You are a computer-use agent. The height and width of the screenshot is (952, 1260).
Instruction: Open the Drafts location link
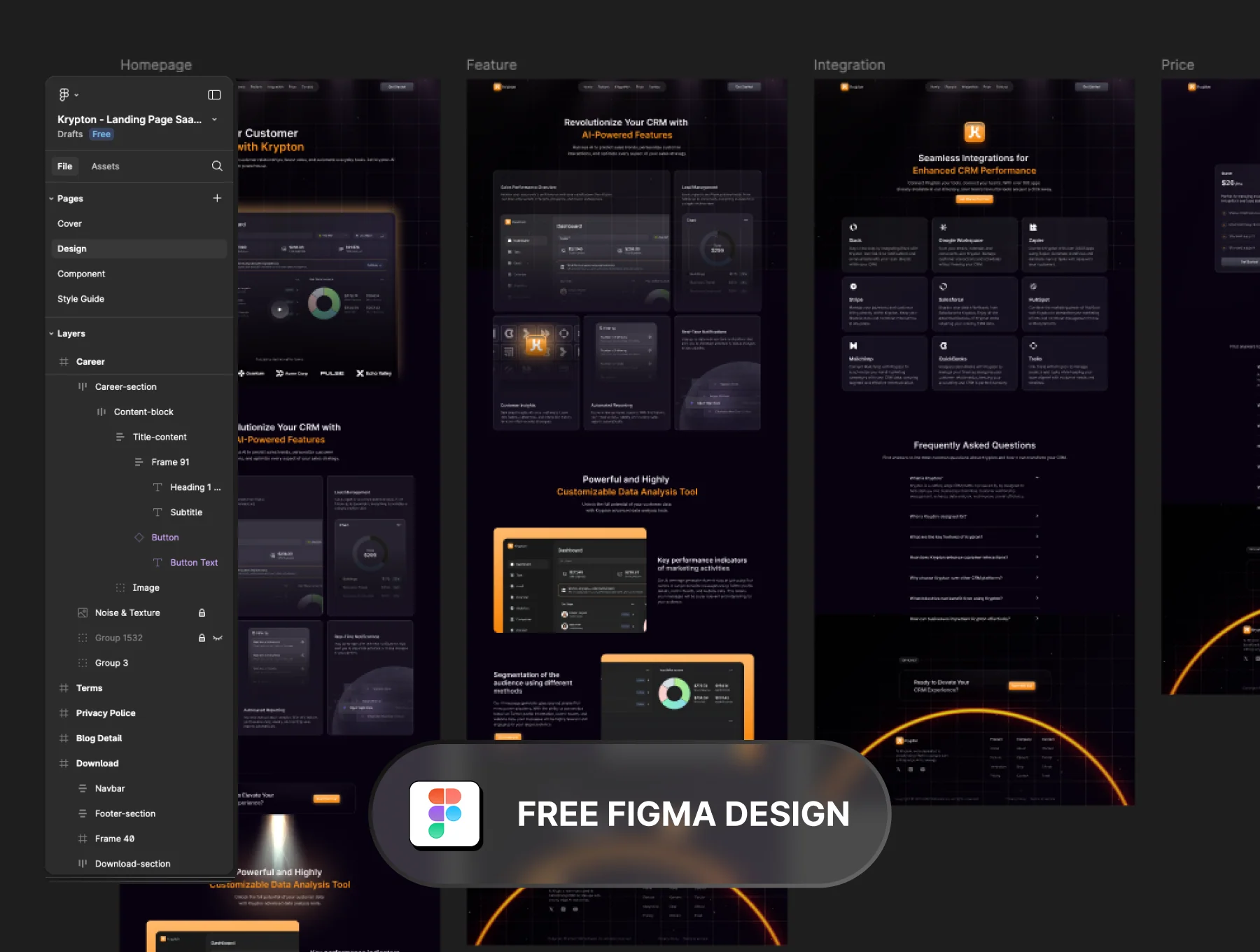[x=70, y=134]
